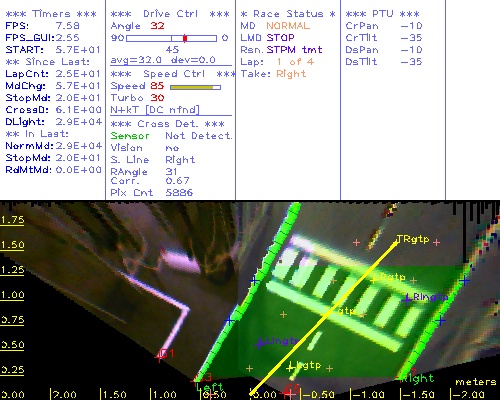Click the red marker on Angle slider
The width and height of the screenshot is (500, 400).
click(x=185, y=38)
